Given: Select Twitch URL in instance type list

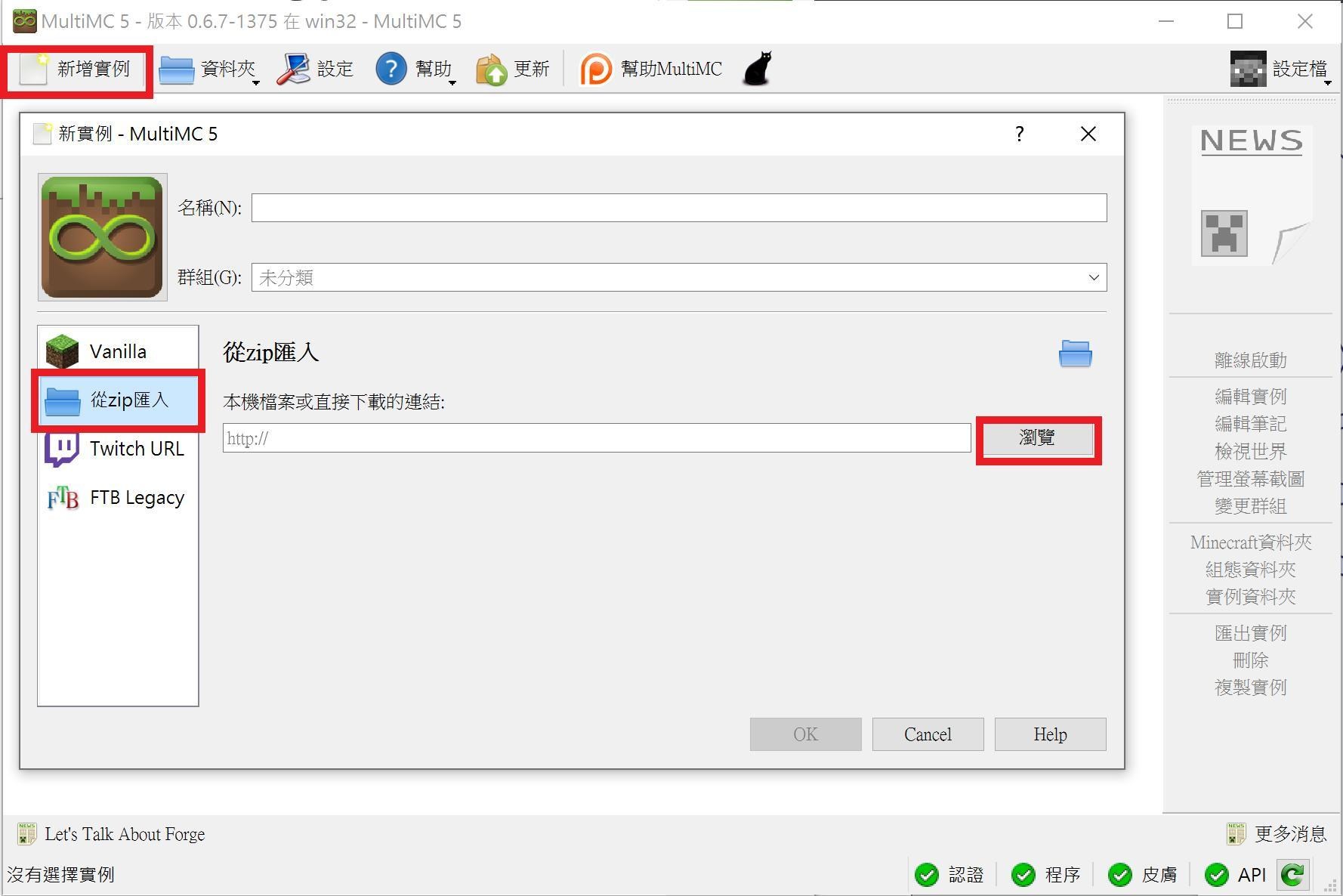Looking at the screenshot, I should (x=117, y=449).
